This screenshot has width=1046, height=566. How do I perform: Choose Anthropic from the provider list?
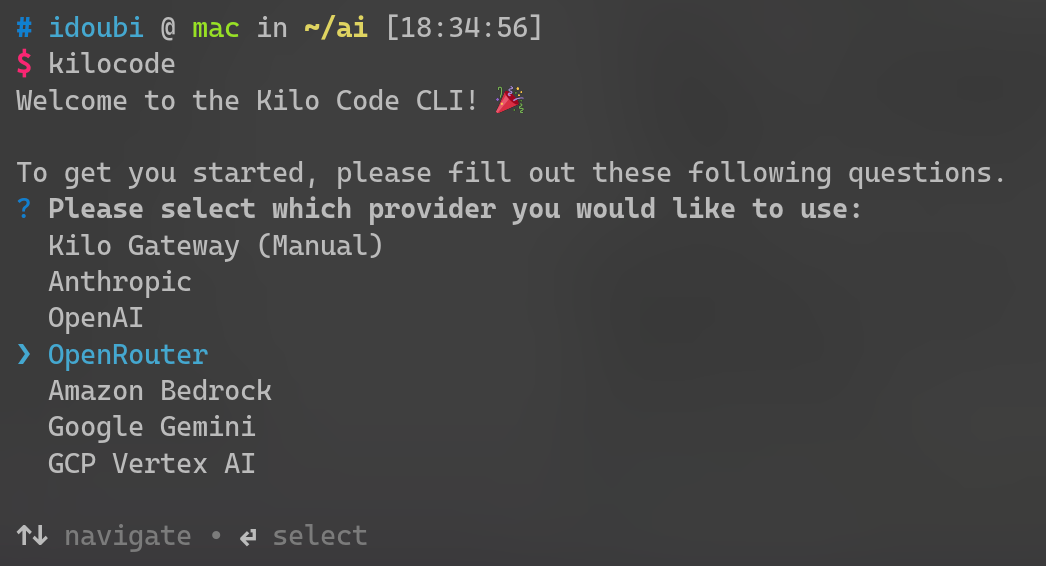[119, 282]
